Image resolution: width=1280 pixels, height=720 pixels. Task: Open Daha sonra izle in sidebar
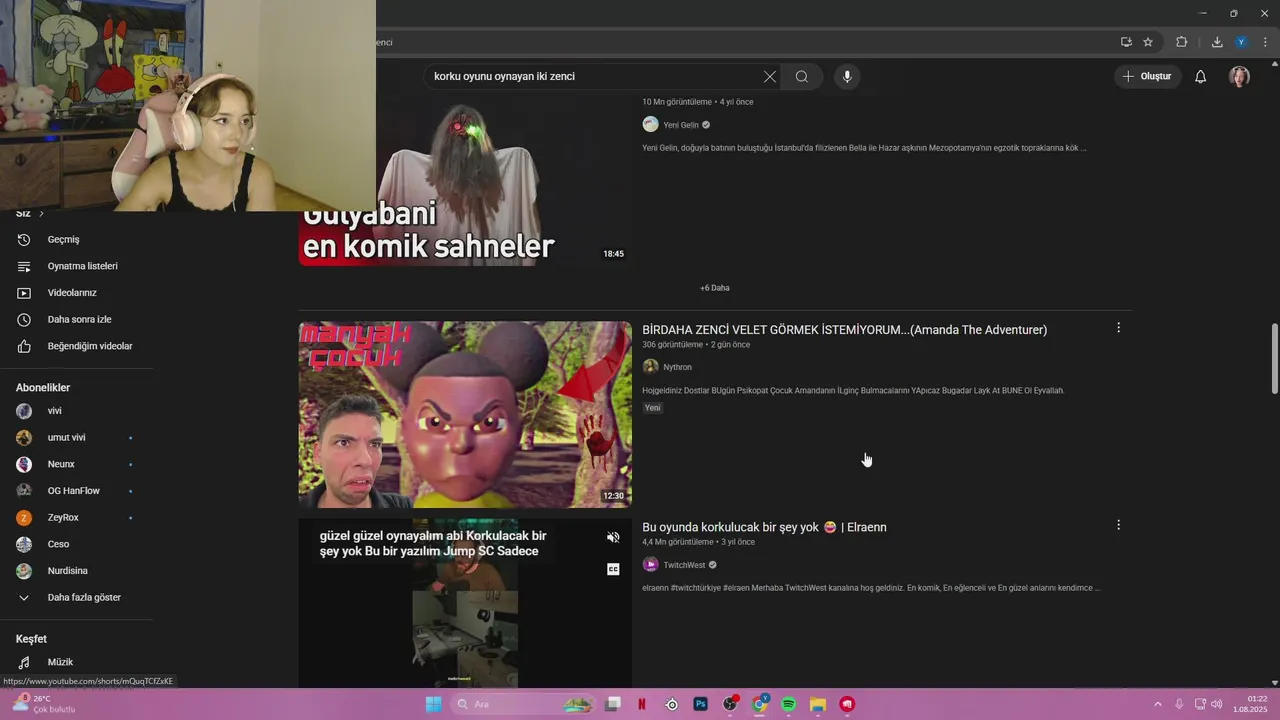pyautogui.click(x=77, y=319)
